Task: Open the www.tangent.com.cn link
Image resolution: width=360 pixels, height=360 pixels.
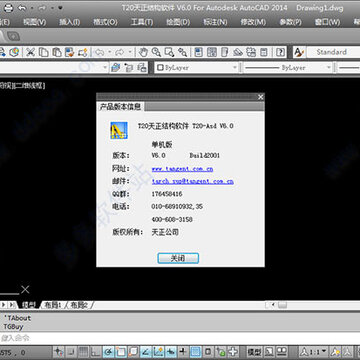Action: click(x=182, y=169)
